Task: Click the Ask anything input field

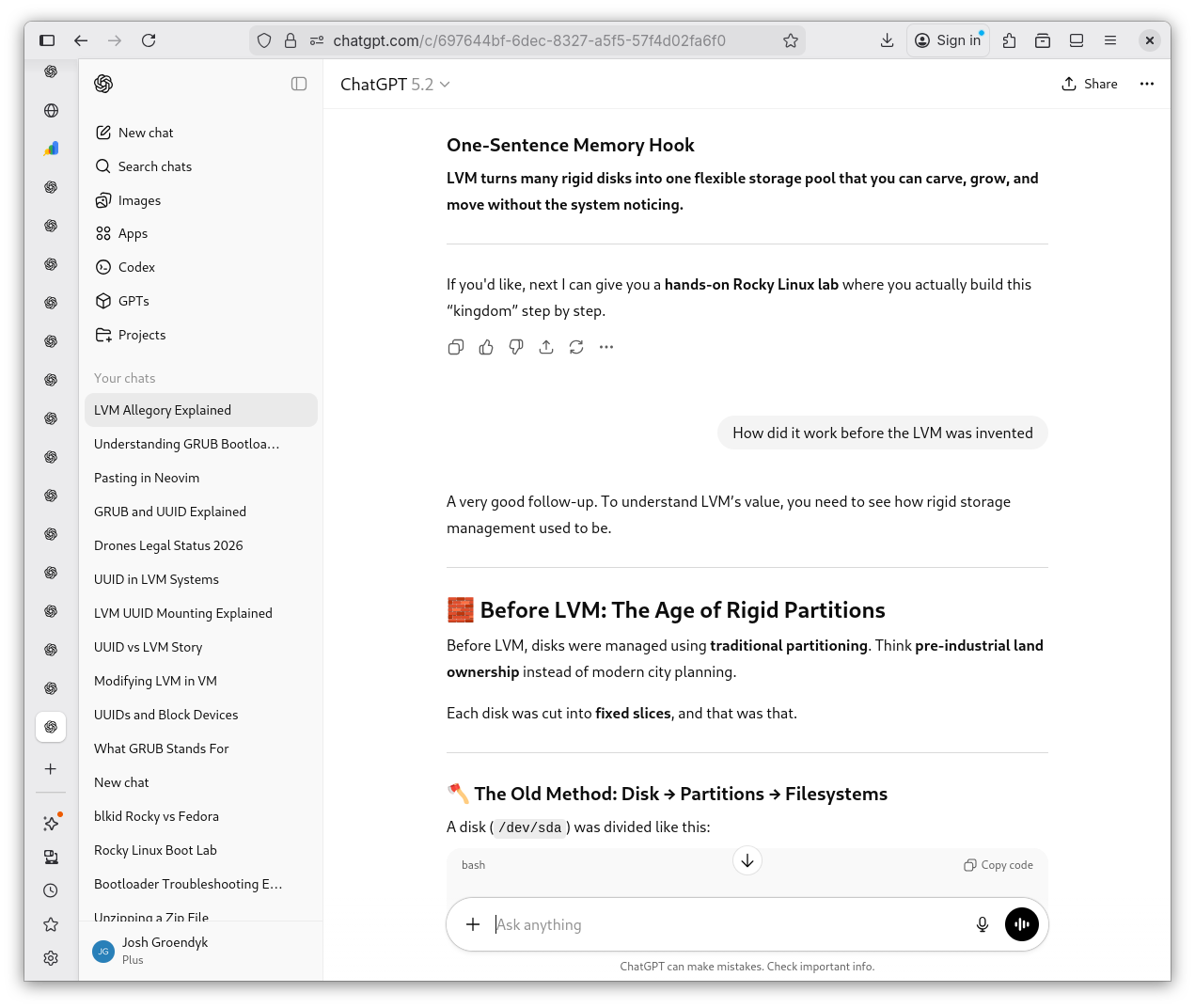Action: [x=724, y=924]
